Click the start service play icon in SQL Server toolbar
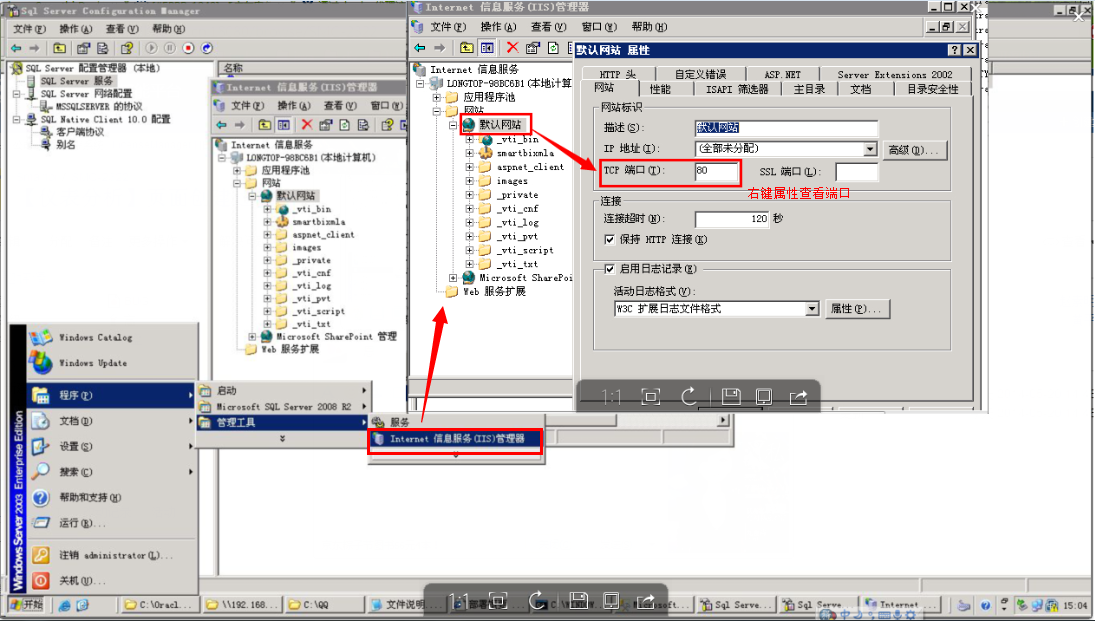 pyautogui.click(x=152, y=48)
